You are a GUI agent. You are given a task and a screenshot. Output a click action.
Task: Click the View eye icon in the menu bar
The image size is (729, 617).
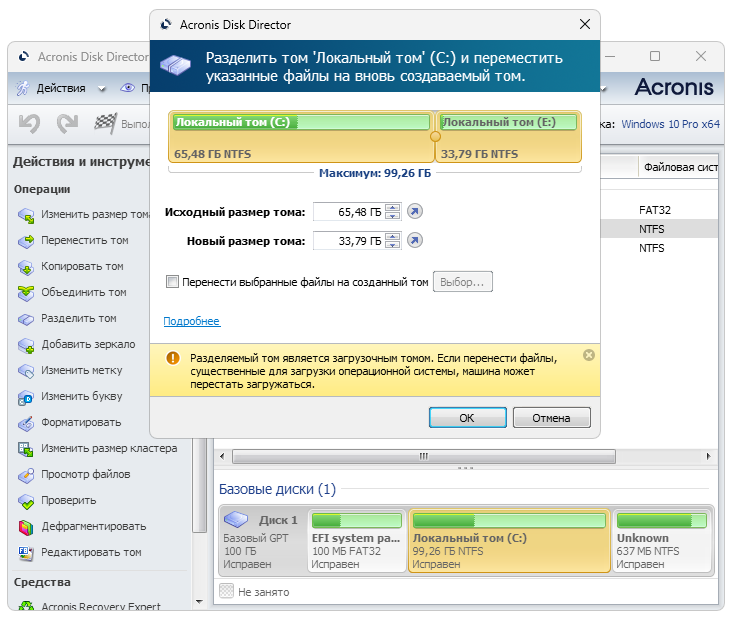(x=127, y=88)
